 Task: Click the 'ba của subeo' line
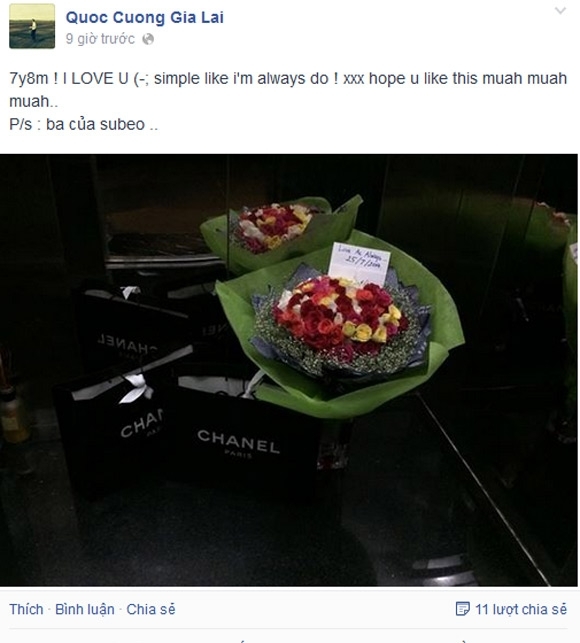coord(83,124)
